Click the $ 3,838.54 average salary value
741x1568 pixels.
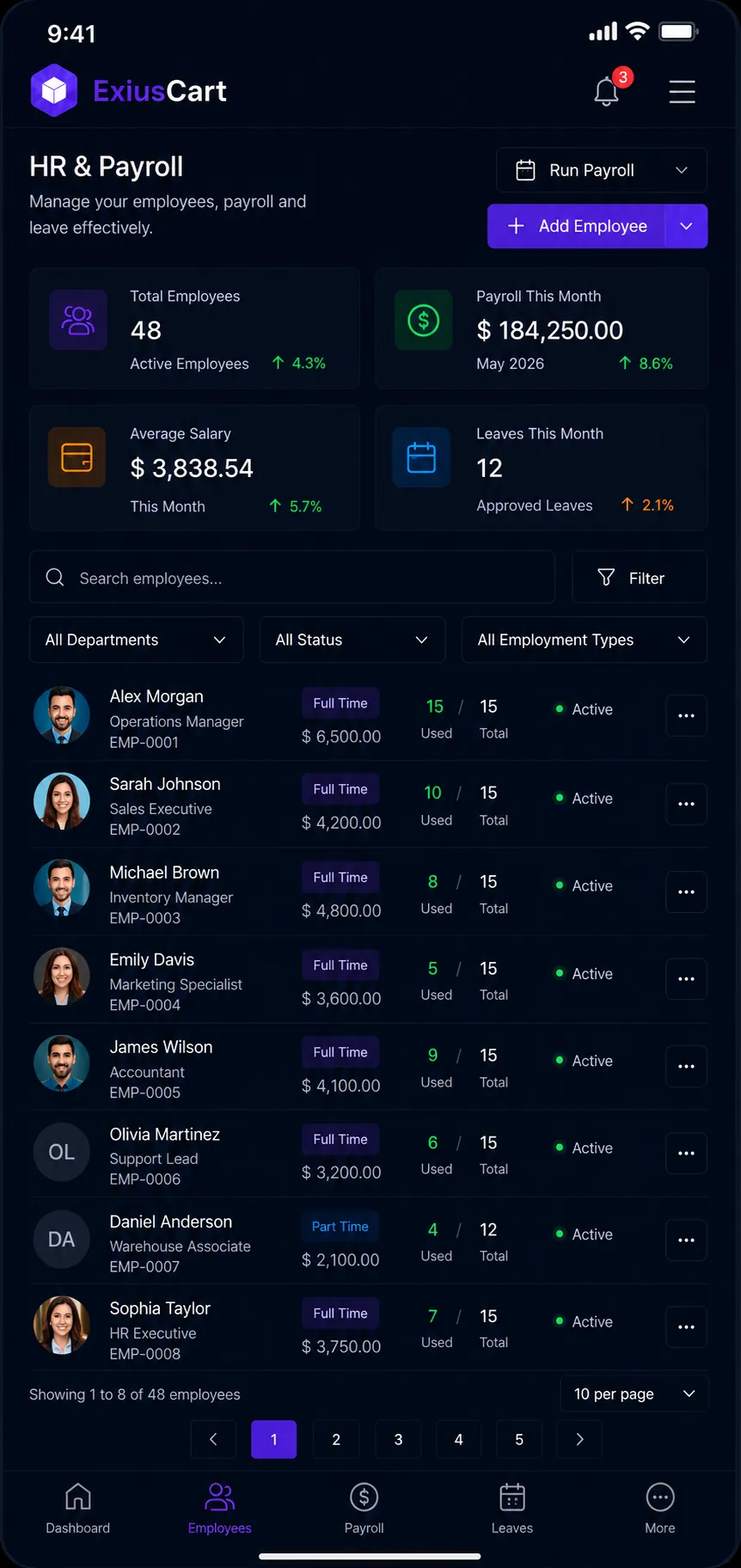pos(192,468)
